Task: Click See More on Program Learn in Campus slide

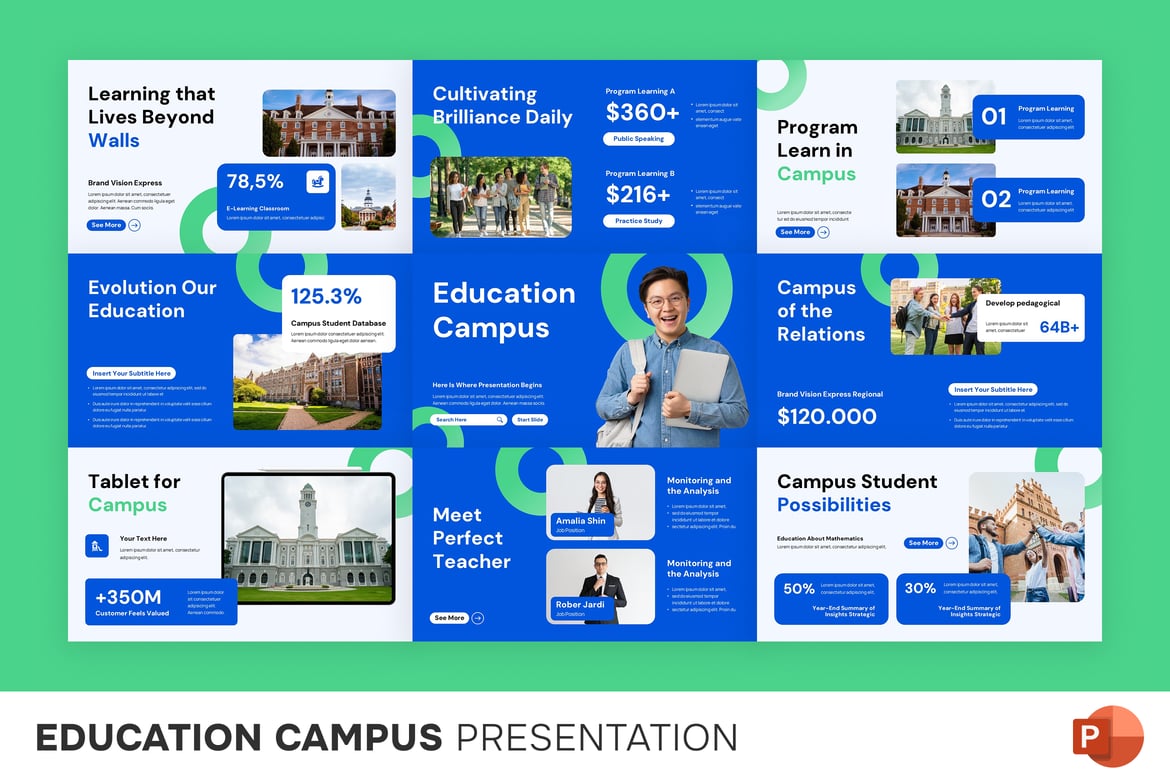Action: coord(795,232)
